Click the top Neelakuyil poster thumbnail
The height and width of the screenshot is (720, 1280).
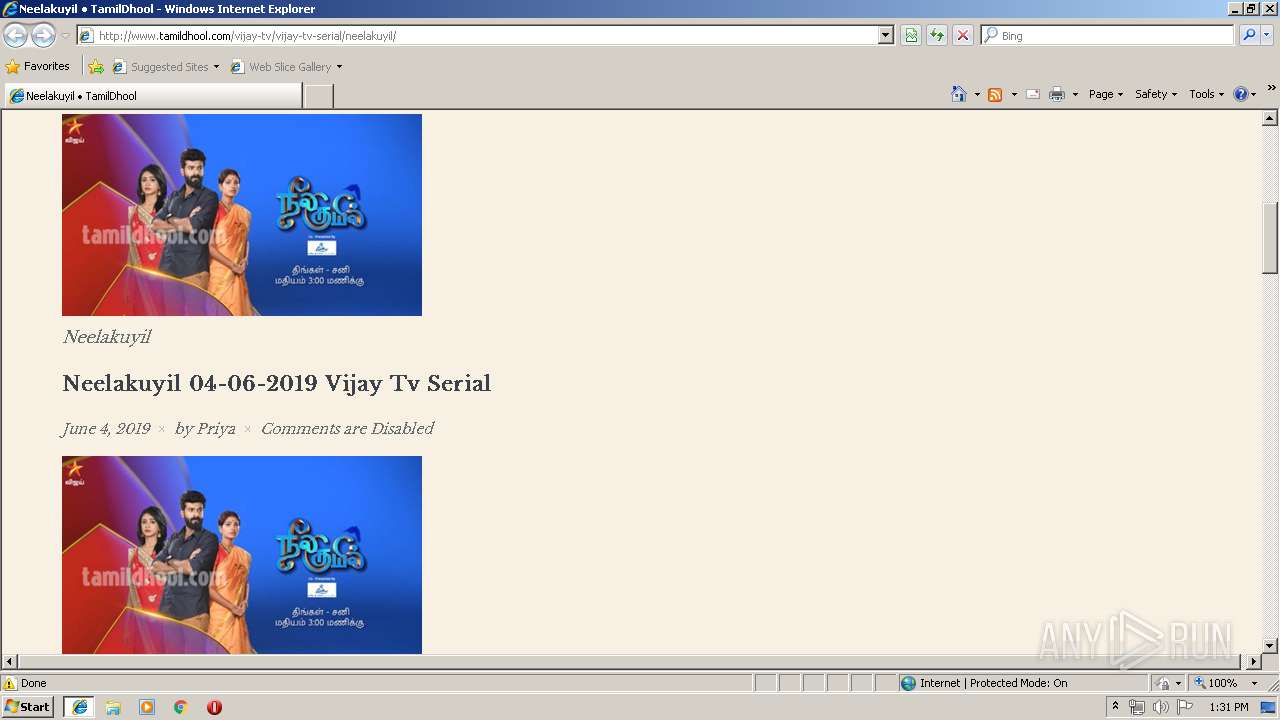pos(242,215)
